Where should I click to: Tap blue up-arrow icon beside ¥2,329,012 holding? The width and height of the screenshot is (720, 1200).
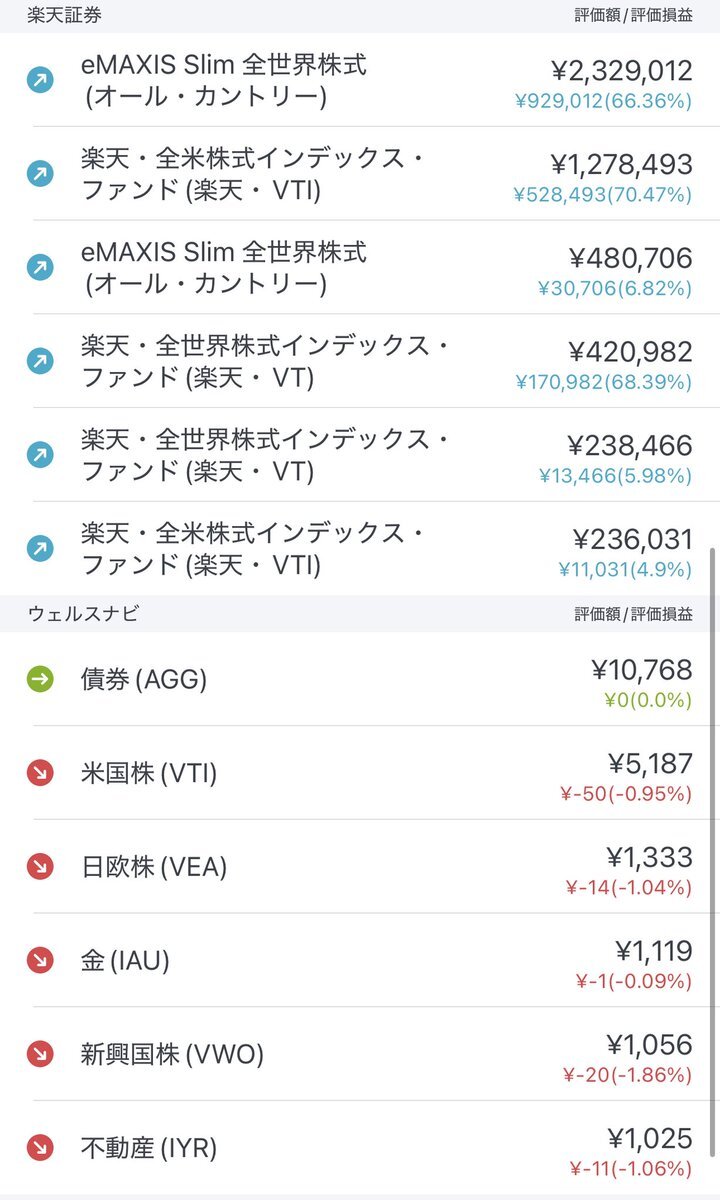[40, 80]
